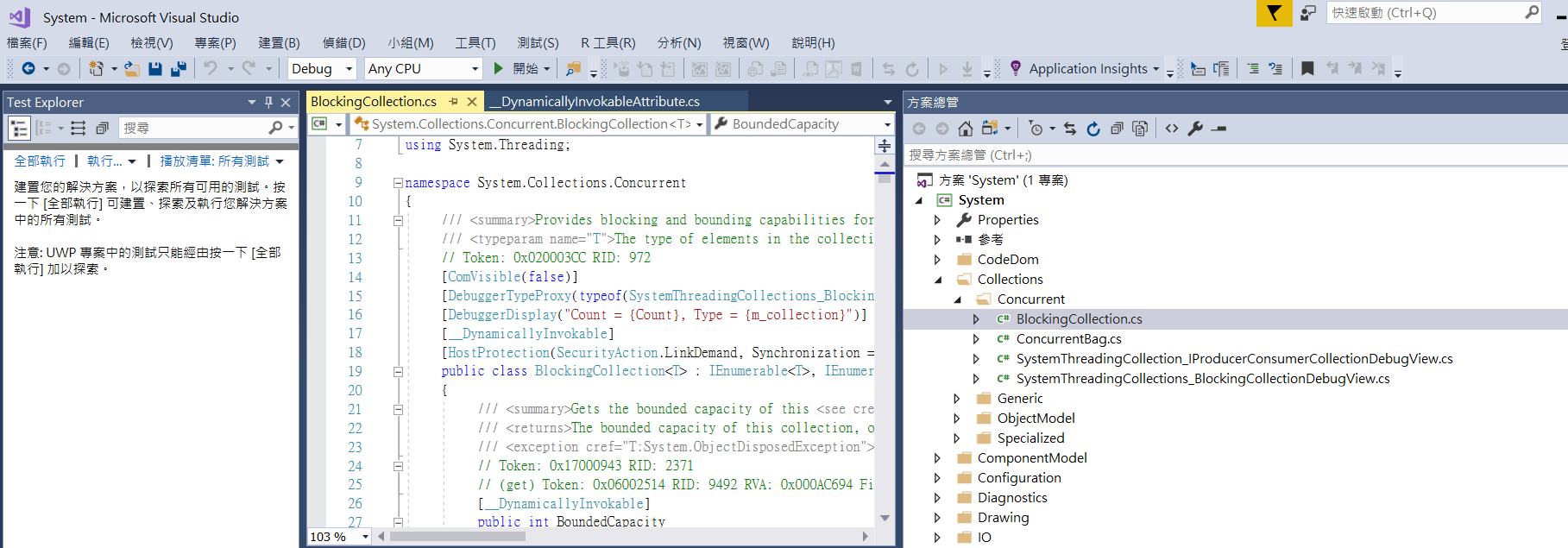
Task: Click Collapse All in Solution Explorer
Action: (x=1117, y=129)
